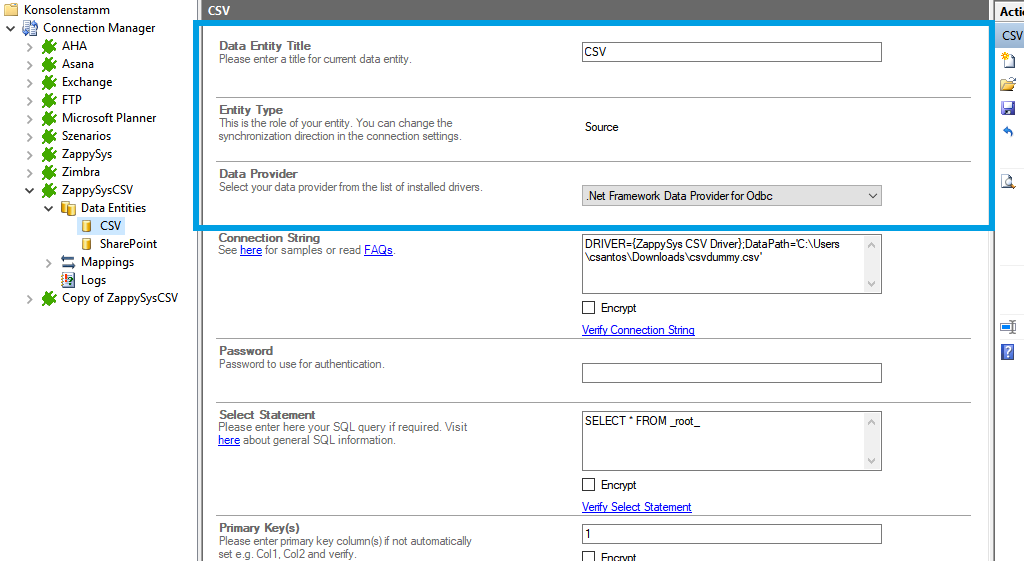Select the SharePoint data entity
The width and height of the screenshot is (1024, 561).
click(128, 244)
